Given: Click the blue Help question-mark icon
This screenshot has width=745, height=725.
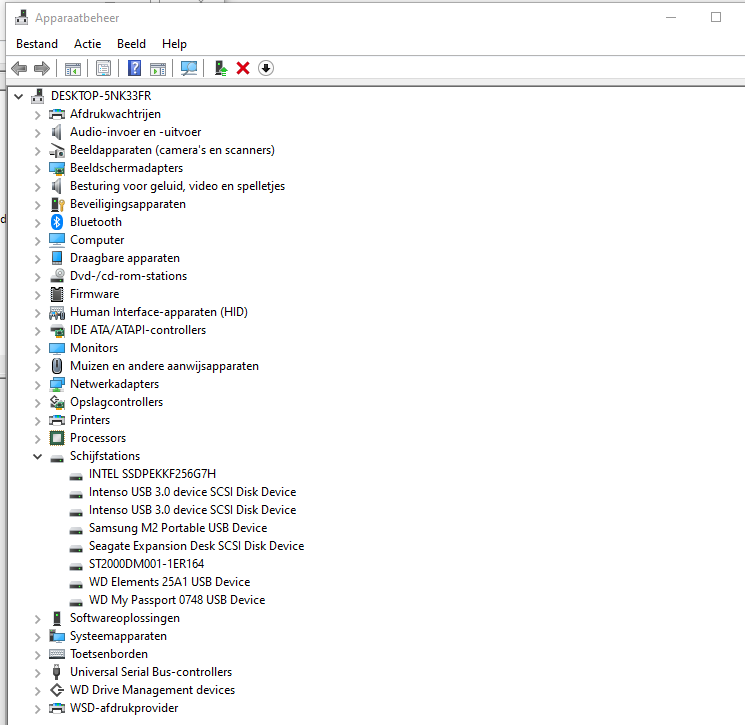Looking at the screenshot, I should [x=134, y=68].
